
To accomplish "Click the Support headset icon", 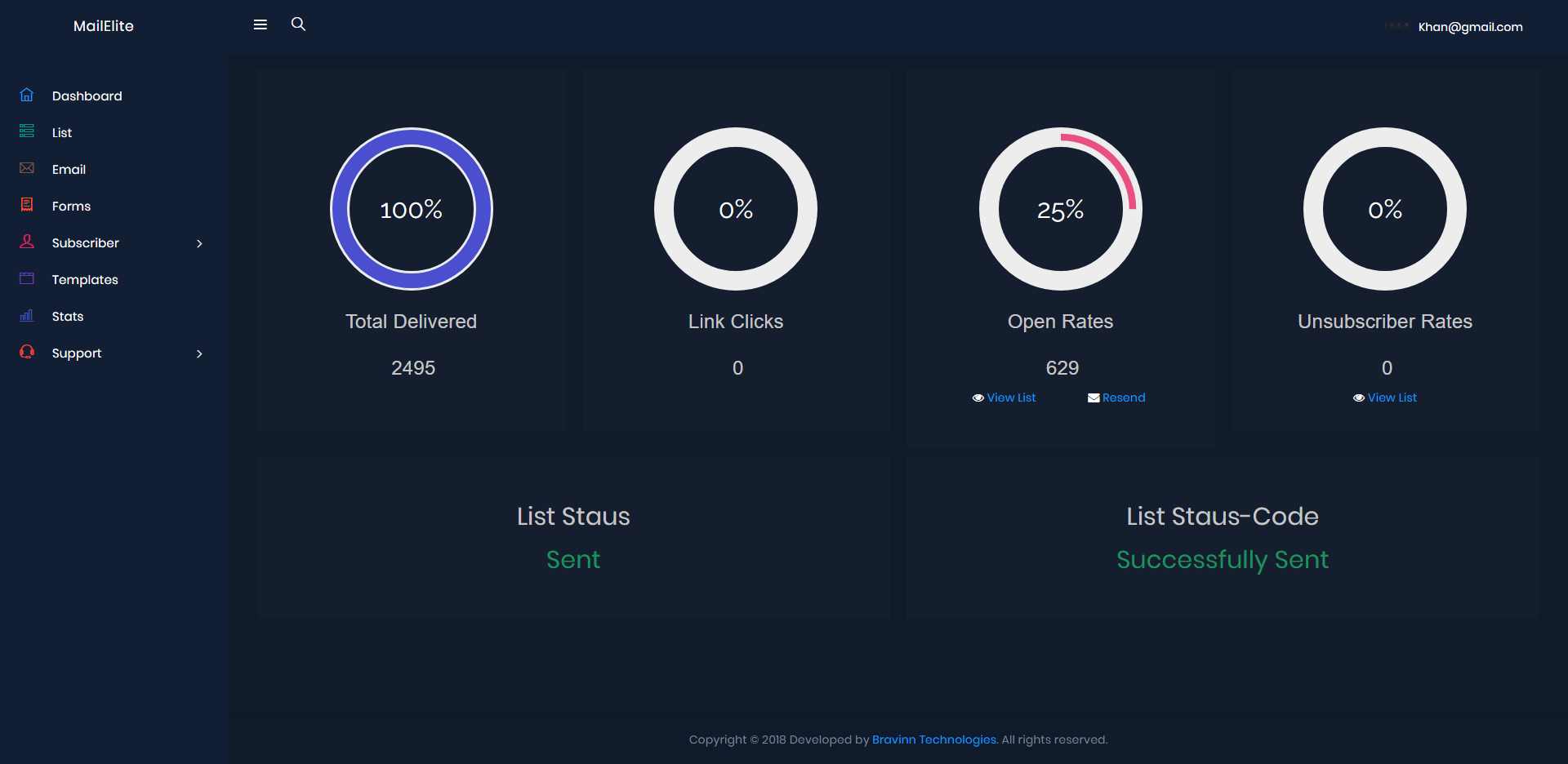I will click(27, 352).
